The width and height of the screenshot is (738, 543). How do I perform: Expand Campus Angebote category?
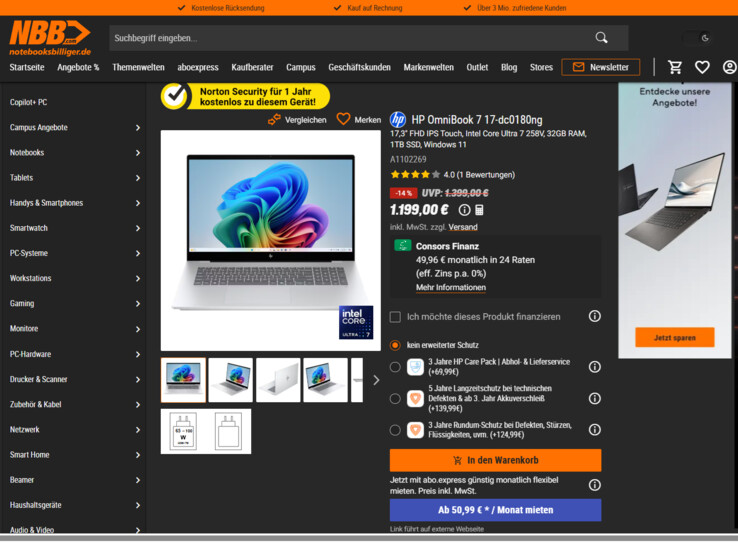pos(137,128)
